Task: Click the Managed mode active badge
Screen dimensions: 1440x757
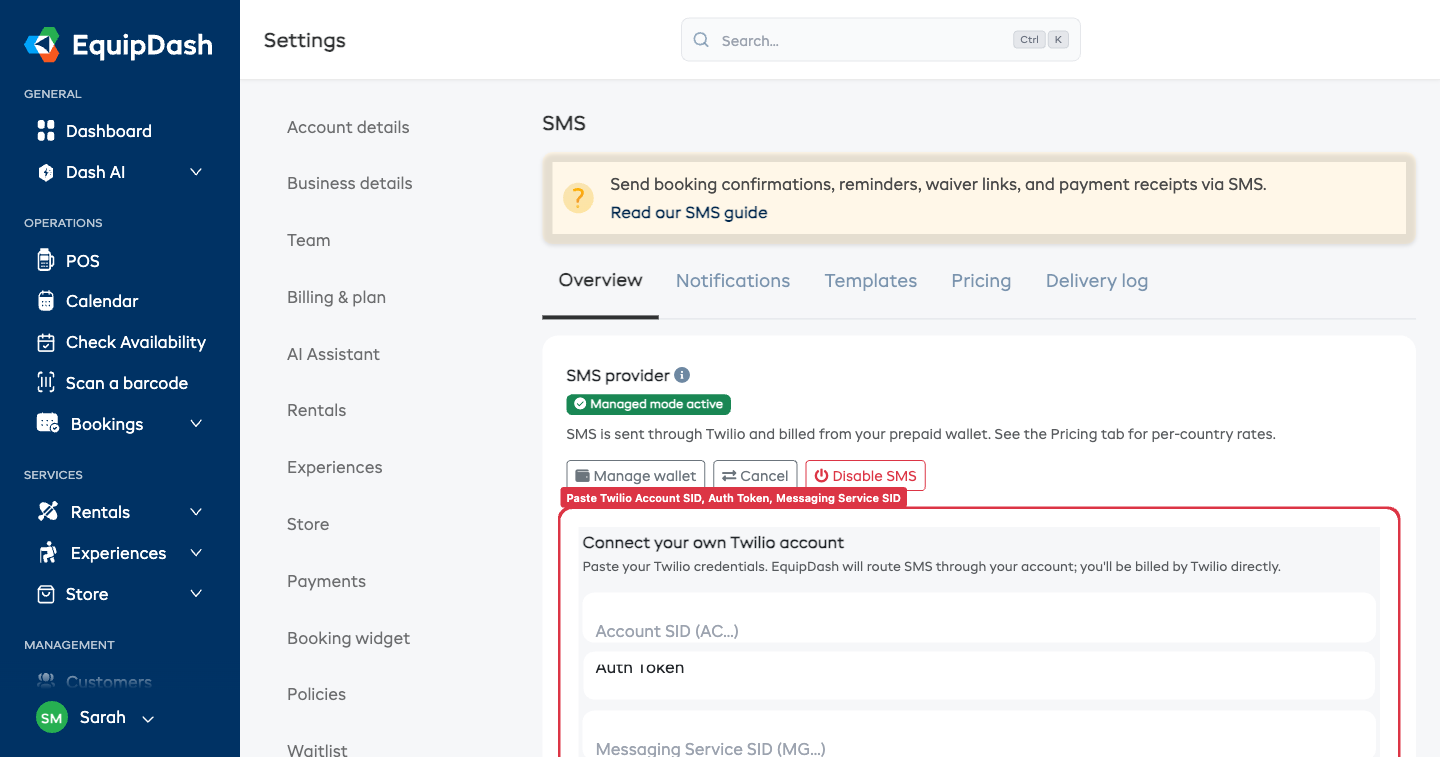Action: tap(649, 404)
